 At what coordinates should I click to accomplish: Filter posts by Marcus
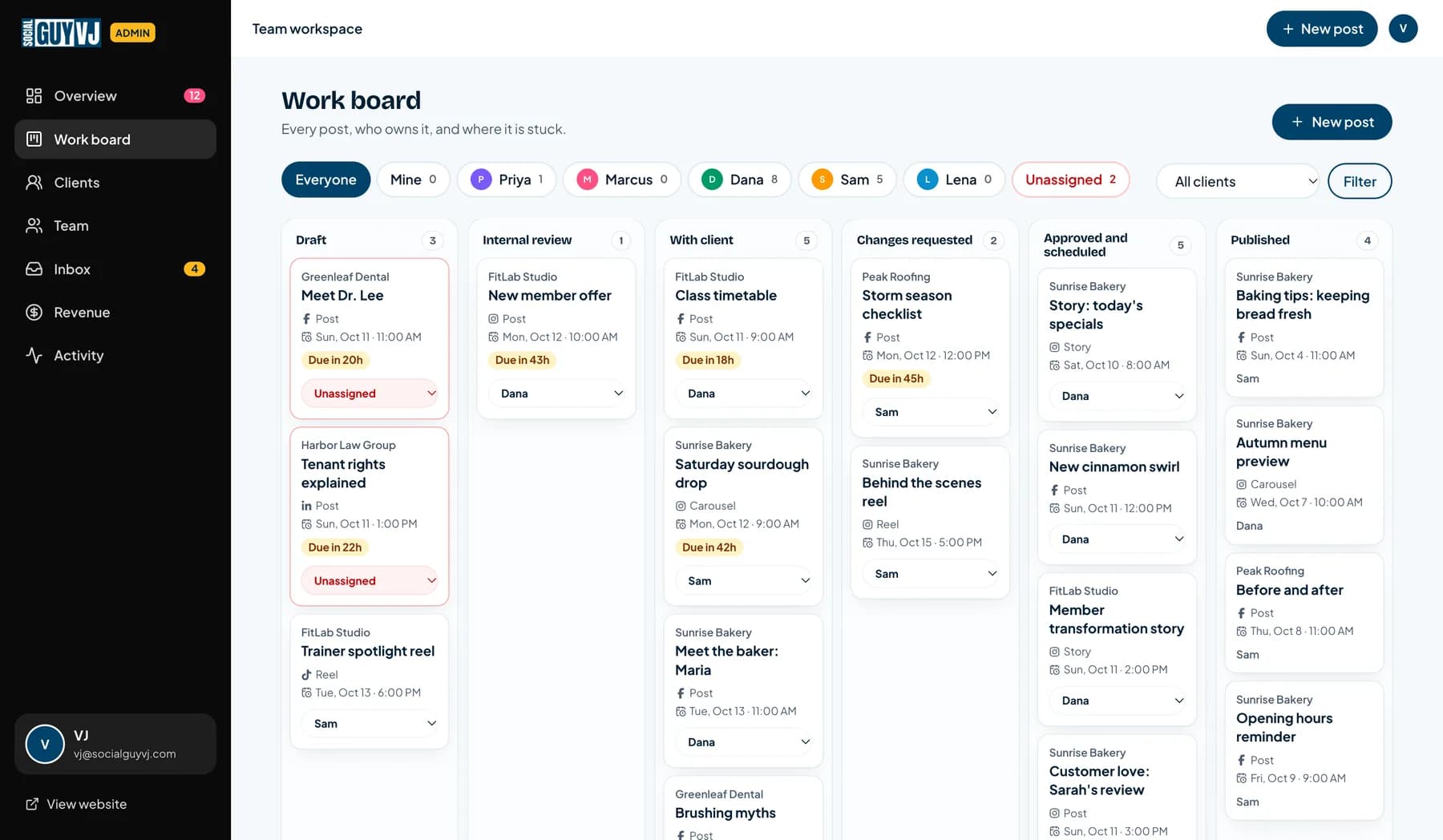coord(622,180)
